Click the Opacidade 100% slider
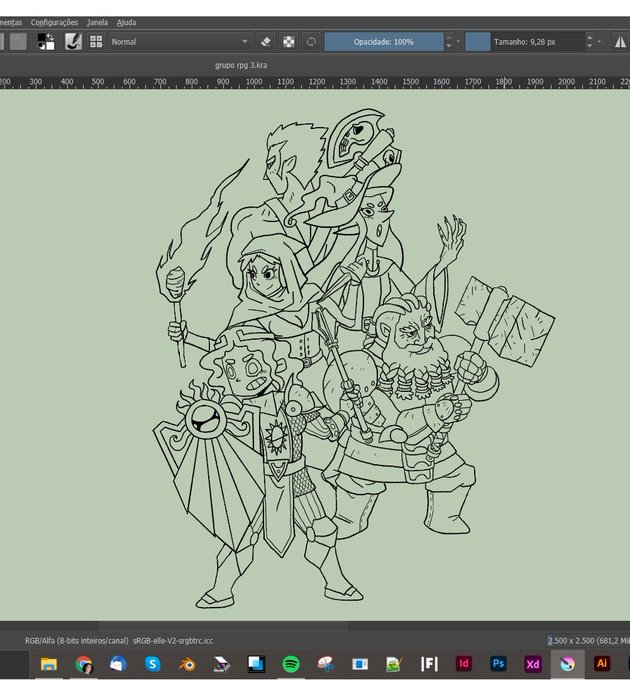The width and height of the screenshot is (630, 680). click(383, 42)
